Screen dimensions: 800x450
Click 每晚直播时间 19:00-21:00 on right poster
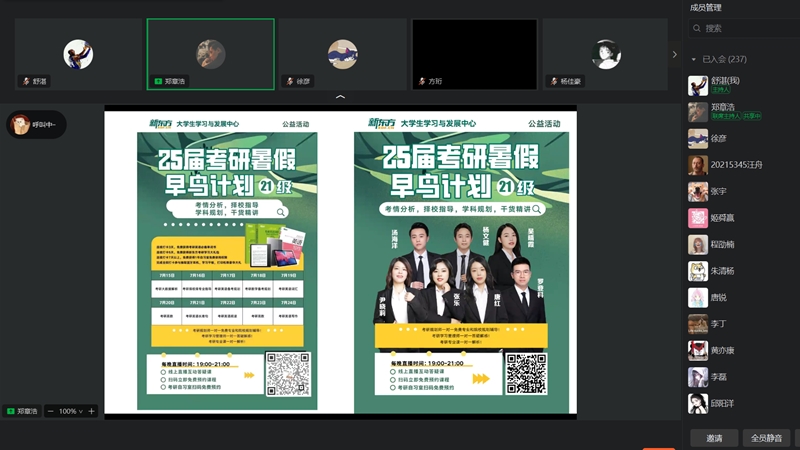pyautogui.click(x=427, y=363)
